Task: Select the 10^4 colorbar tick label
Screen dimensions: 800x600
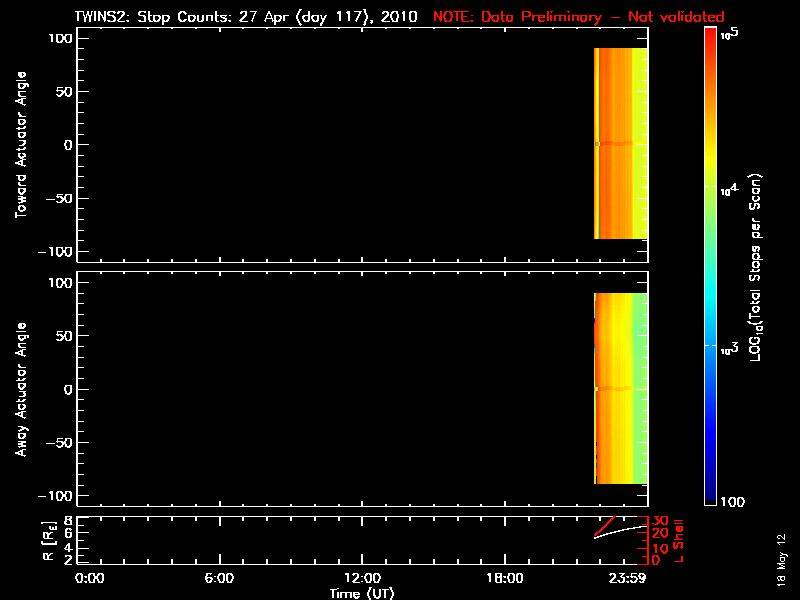Action: [730, 190]
